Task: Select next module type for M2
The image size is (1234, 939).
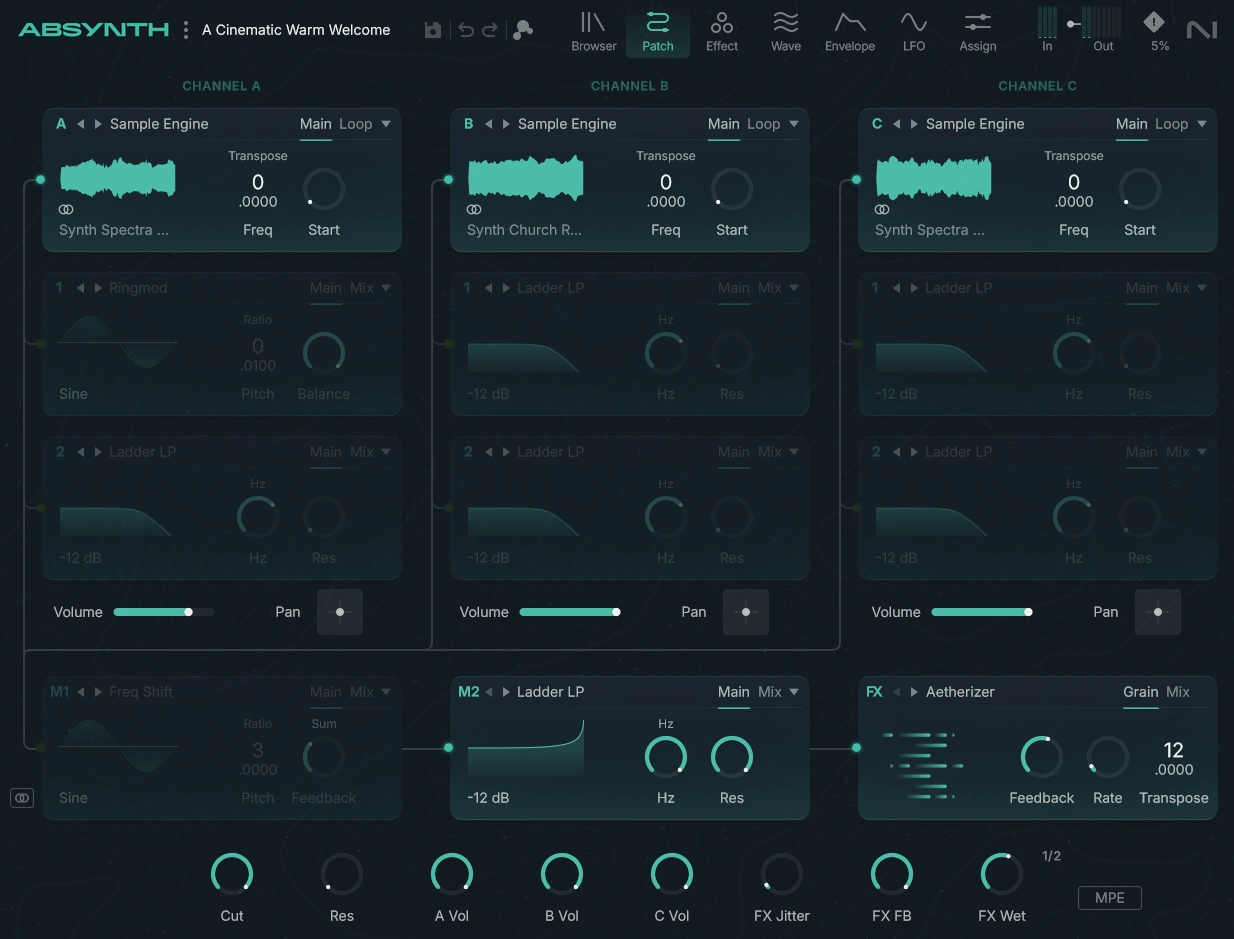Action: 506,692
